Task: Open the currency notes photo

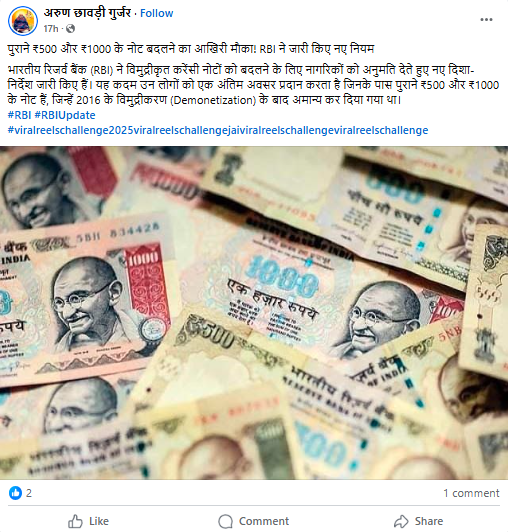Action: pos(254,312)
